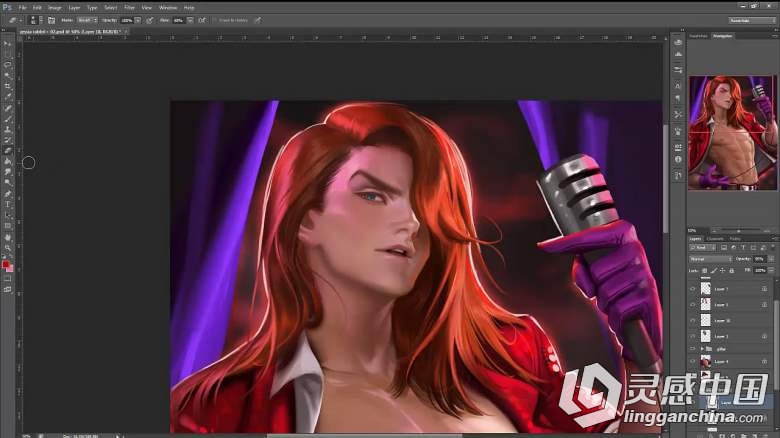
Task: Select the Clone Stamp tool
Action: 7,129
